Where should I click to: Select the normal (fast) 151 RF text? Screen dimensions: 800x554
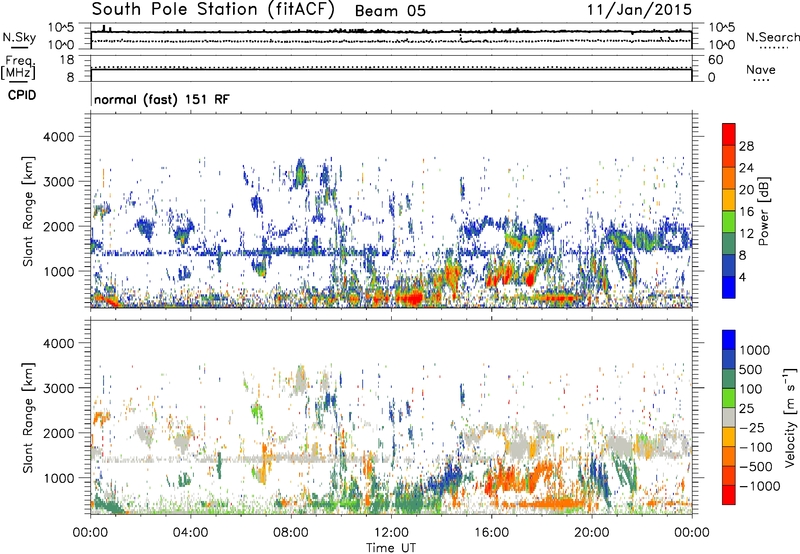tap(162, 99)
